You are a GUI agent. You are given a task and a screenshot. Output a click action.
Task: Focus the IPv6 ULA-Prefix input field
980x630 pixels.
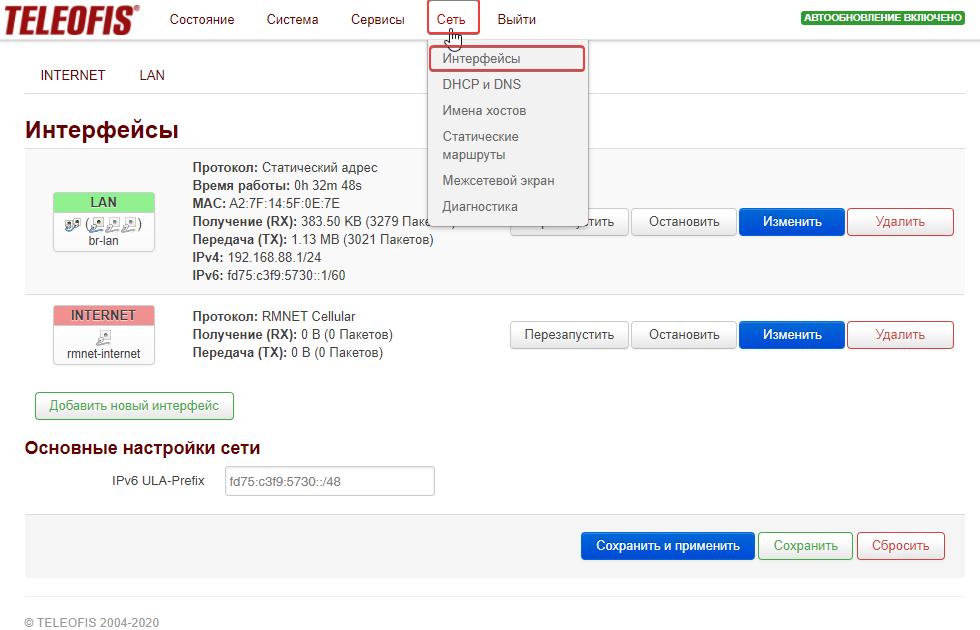(x=329, y=481)
